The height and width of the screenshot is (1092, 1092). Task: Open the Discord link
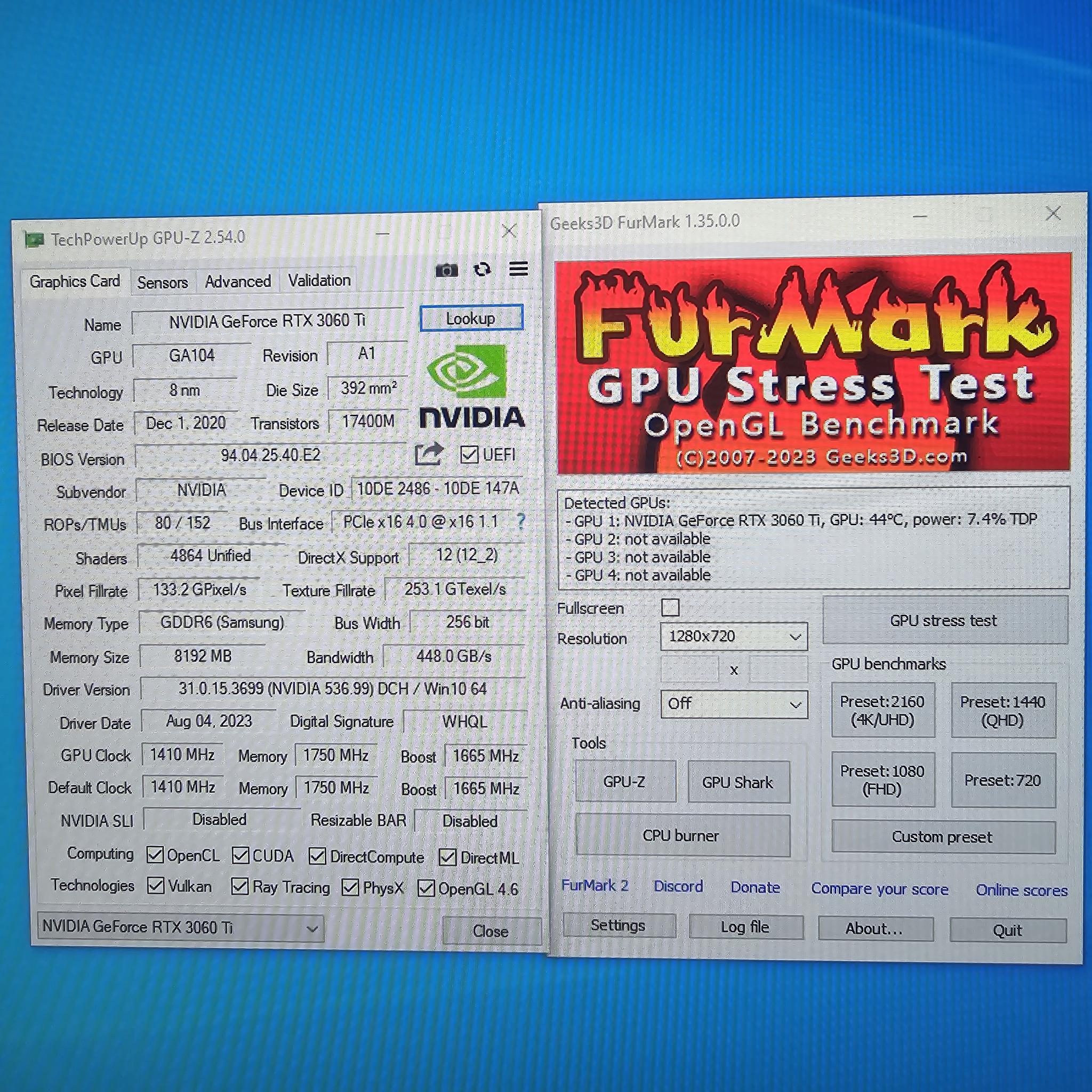point(678,886)
